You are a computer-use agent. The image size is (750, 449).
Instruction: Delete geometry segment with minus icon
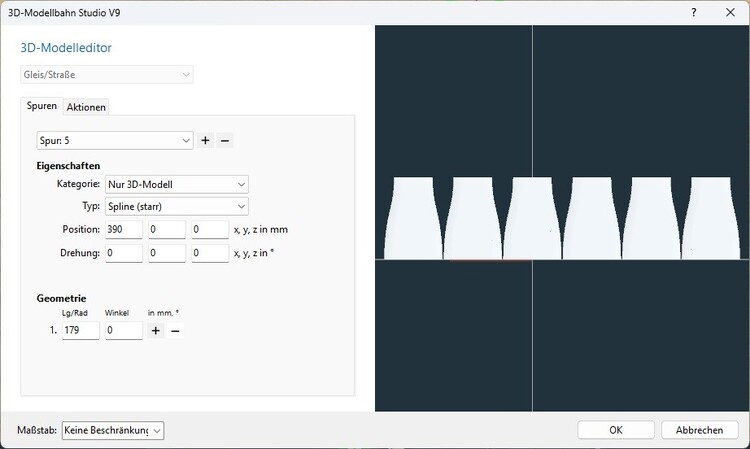tap(175, 330)
